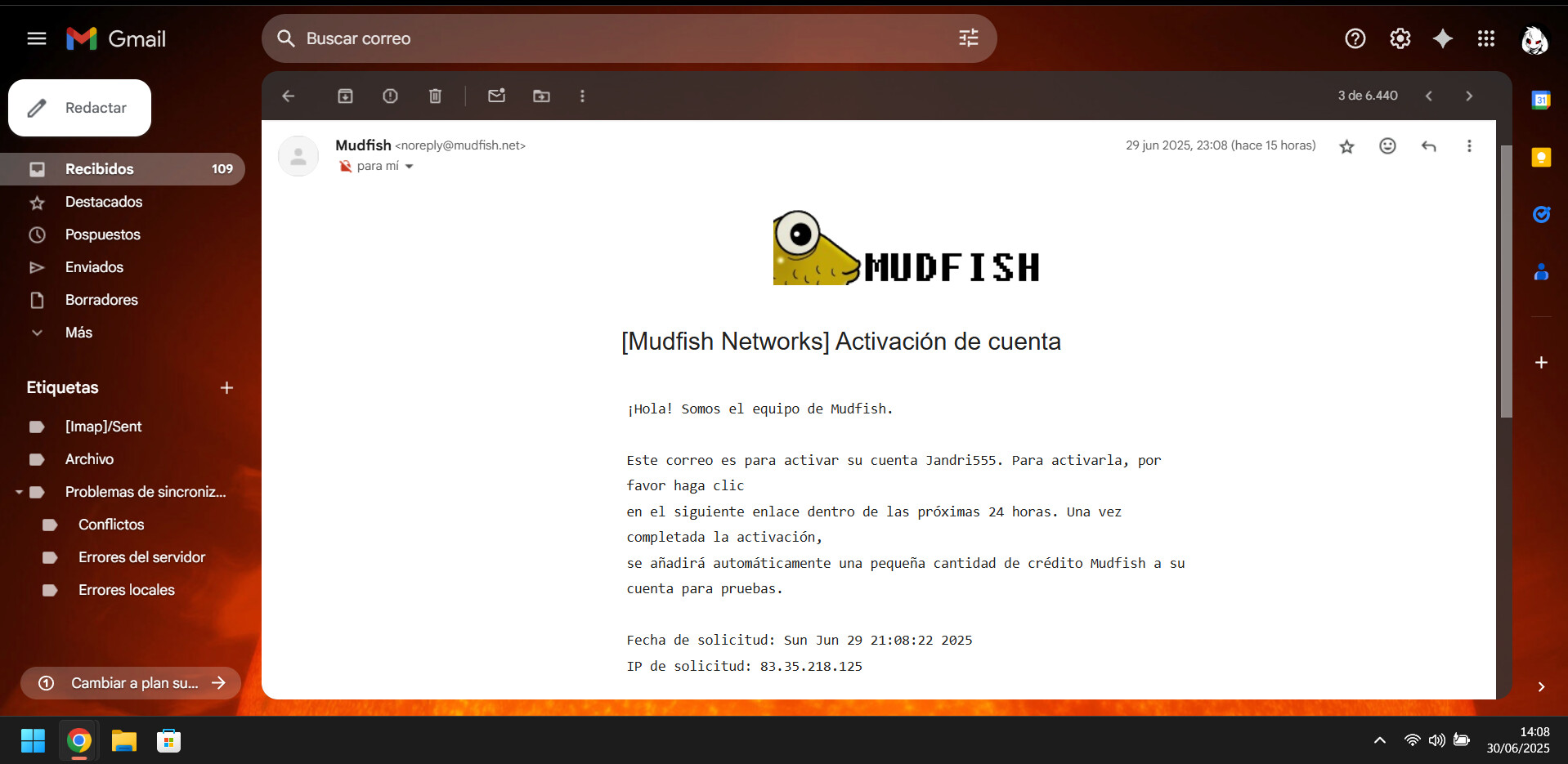1568x764 pixels.
Task: Open toolbar more options menu
Action: tap(582, 96)
